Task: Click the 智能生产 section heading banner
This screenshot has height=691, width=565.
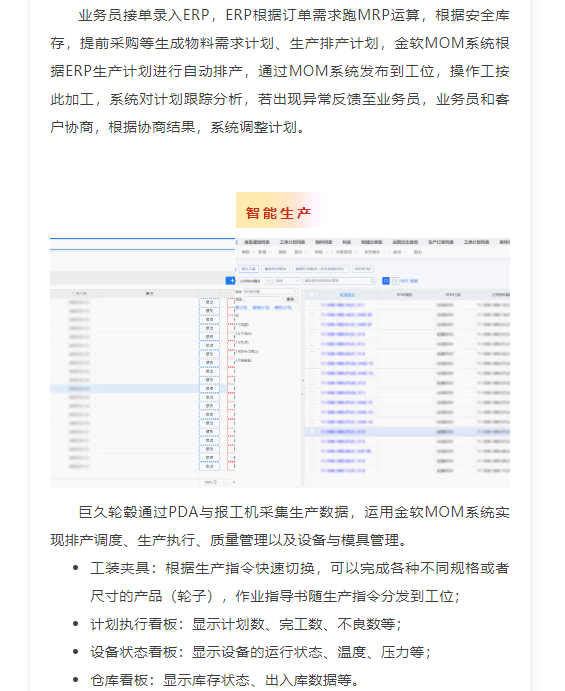Action: pyautogui.click(x=278, y=210)
